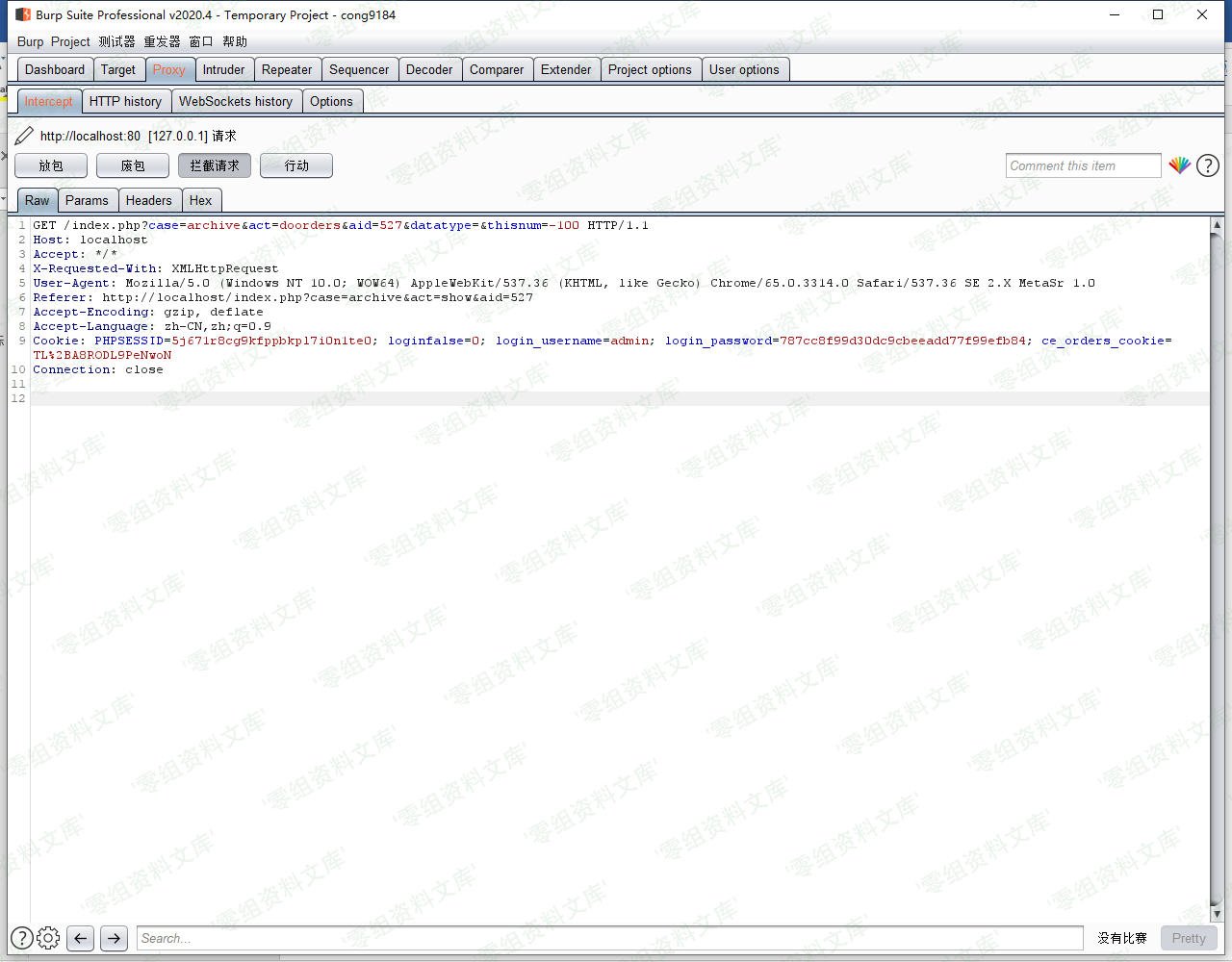Open the Project menu
This screenshot has height=962, width=1232.
70,41
